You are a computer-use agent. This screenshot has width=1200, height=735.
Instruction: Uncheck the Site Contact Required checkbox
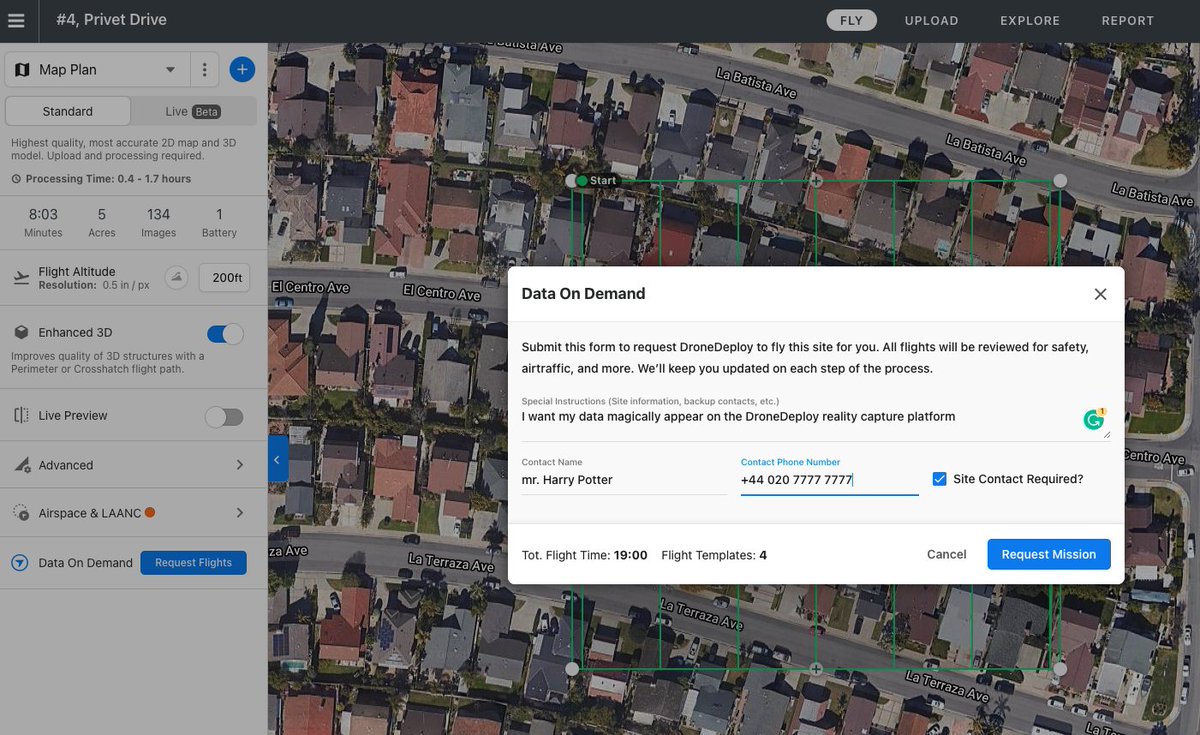click(939, 479)
